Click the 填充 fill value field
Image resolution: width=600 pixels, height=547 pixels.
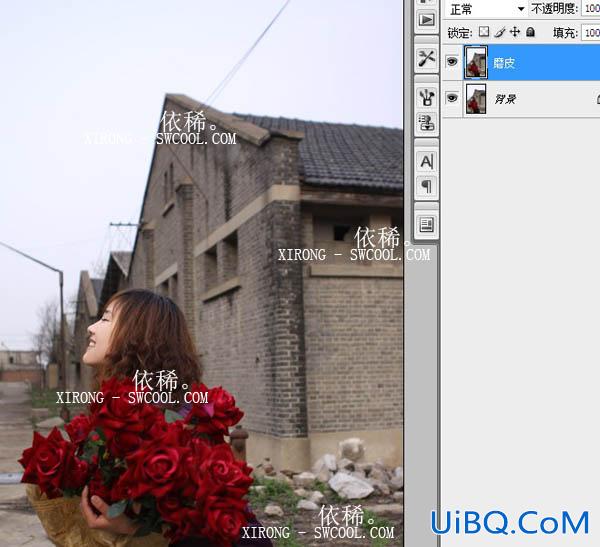(590, 33)
